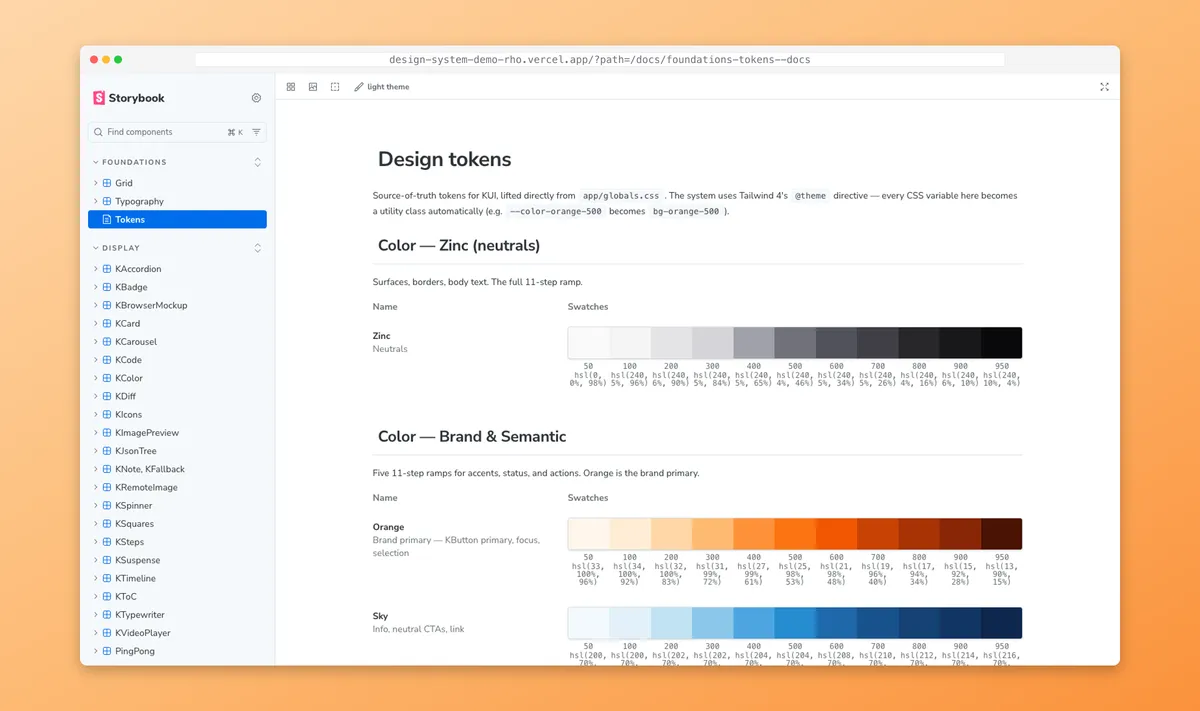Click the Orange swatch row name
The width and height of the screenshot is (1200, 711).
click(x=389, y=527)
